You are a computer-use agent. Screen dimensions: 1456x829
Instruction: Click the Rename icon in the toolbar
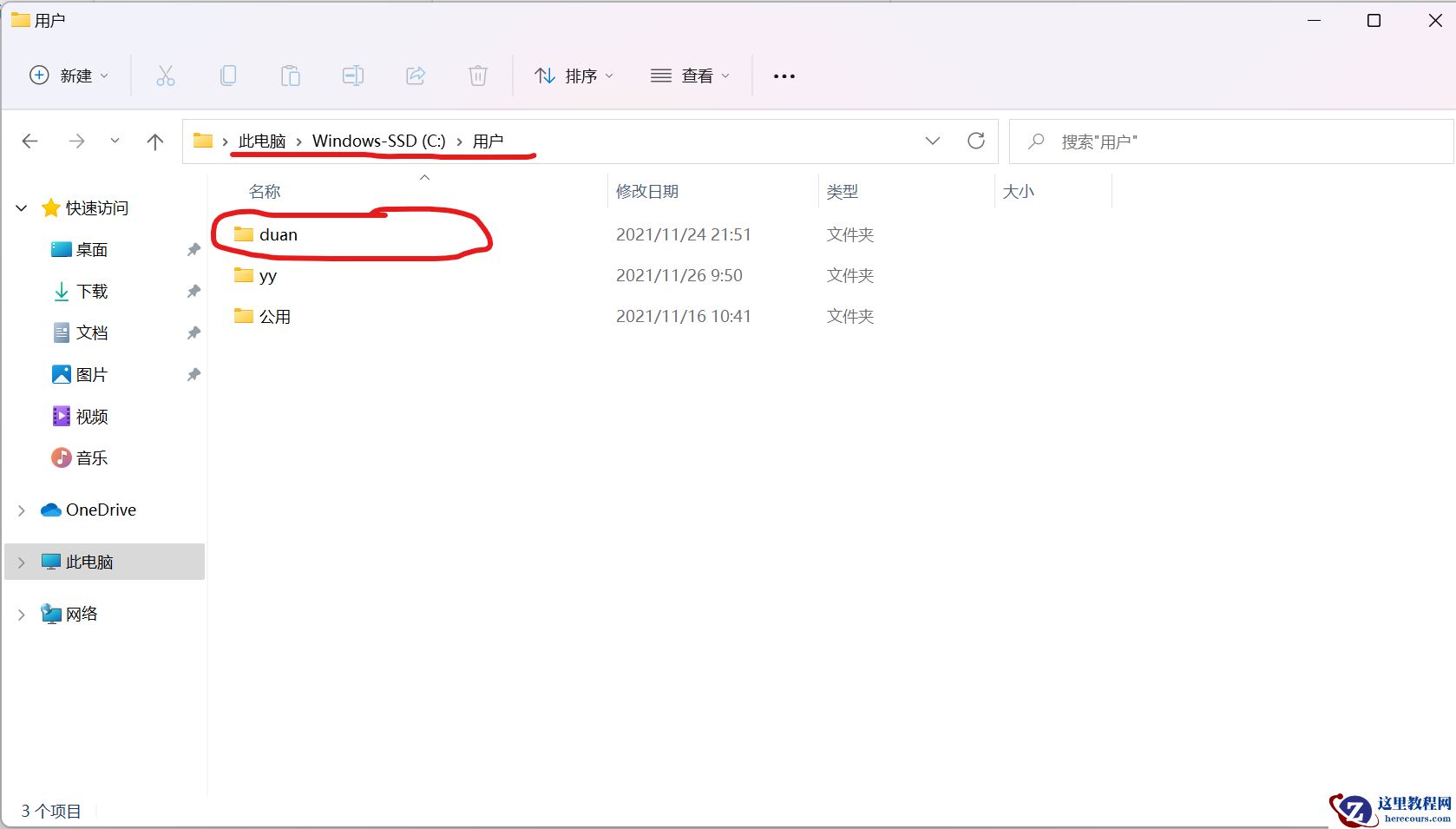click(353, 76)
